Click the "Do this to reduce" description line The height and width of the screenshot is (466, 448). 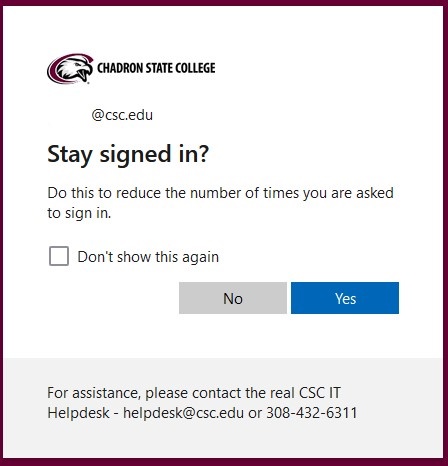tap(220, 193)
